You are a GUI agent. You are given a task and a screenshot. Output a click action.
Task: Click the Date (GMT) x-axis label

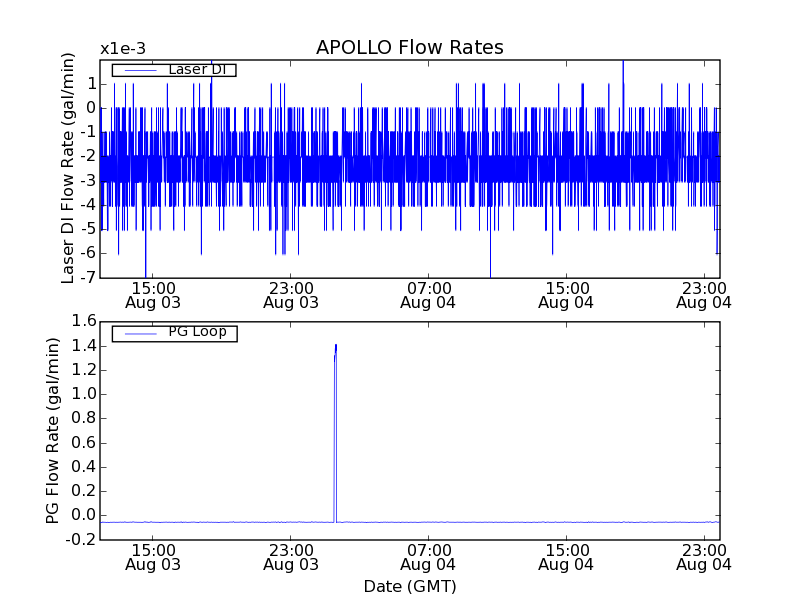[409, 586]
